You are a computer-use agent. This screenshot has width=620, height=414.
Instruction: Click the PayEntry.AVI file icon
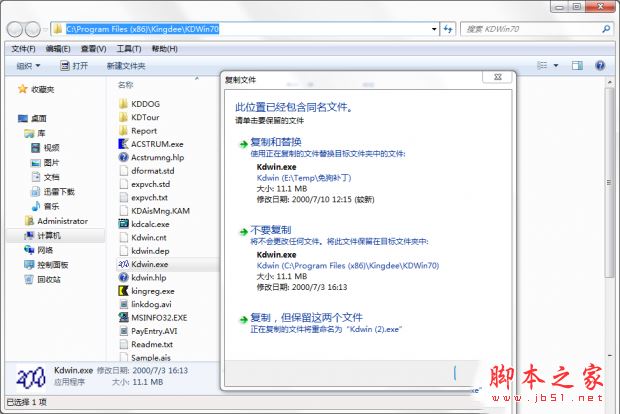click(x=123, y=331)
